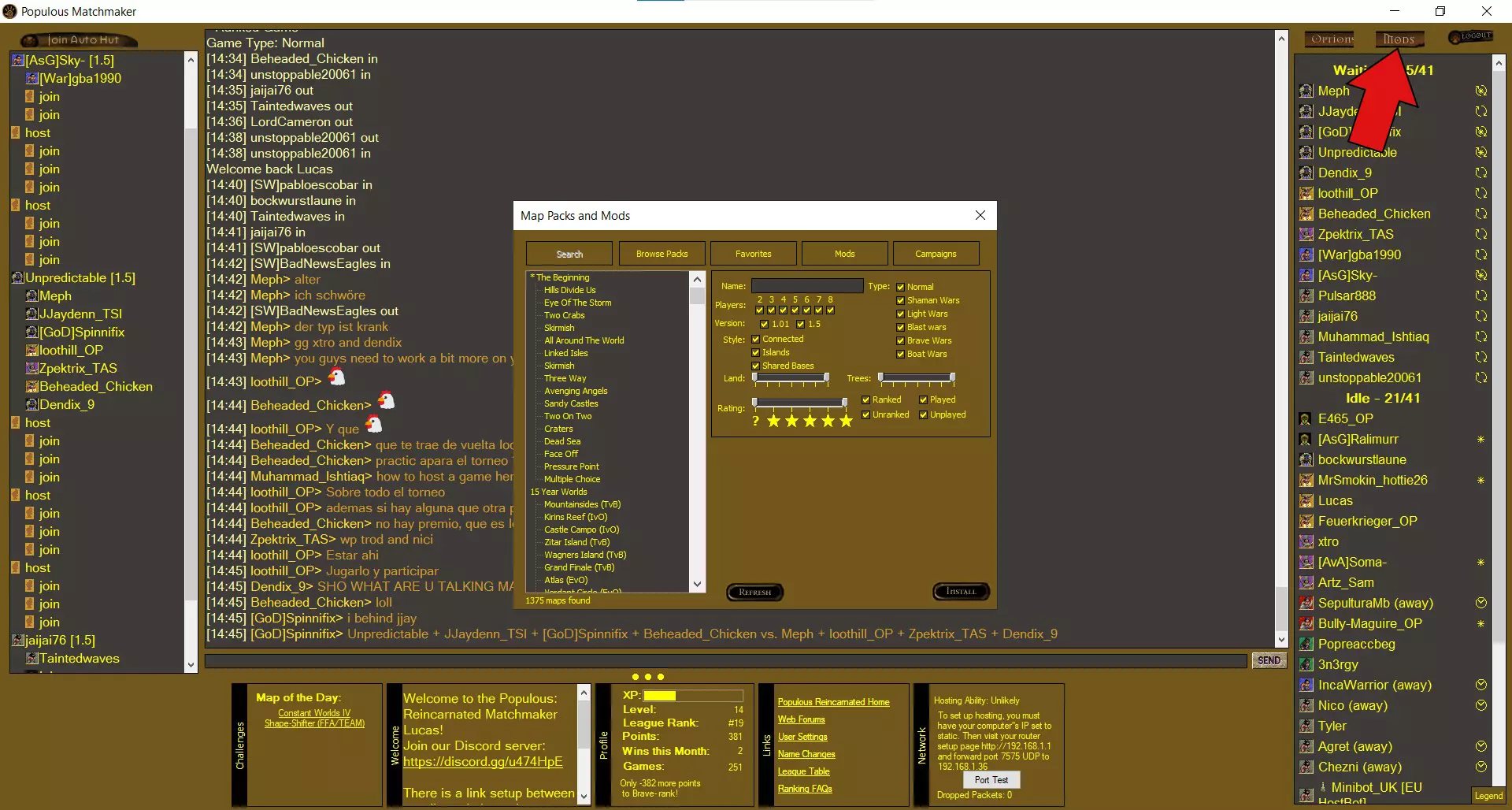The height and width of the screenshot is (810, 1512).
Task: Click the Port Test button
Action: pyautogui.click(x=991, y=780)
